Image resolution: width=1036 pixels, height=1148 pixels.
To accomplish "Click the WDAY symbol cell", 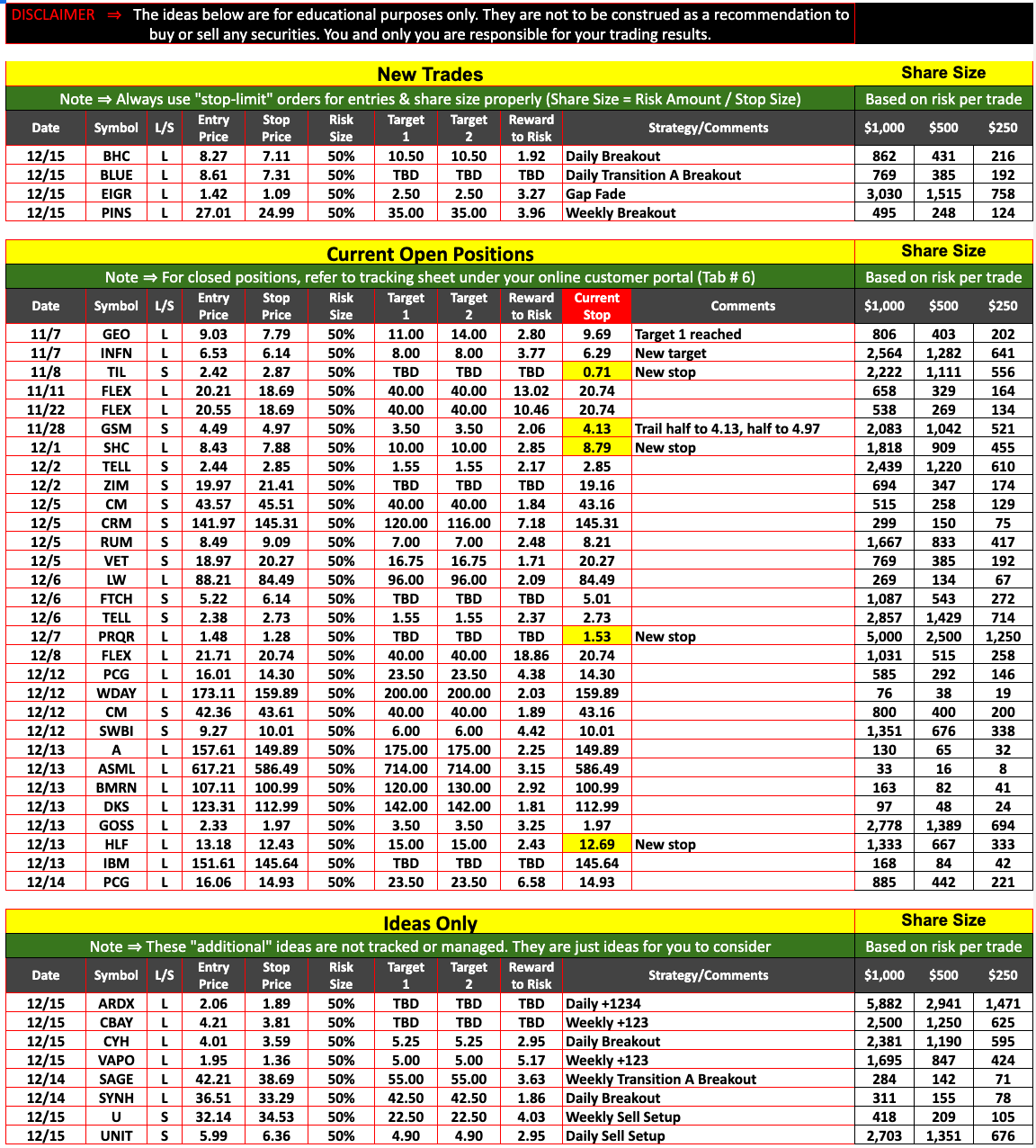I will click(x=116, y=693).
